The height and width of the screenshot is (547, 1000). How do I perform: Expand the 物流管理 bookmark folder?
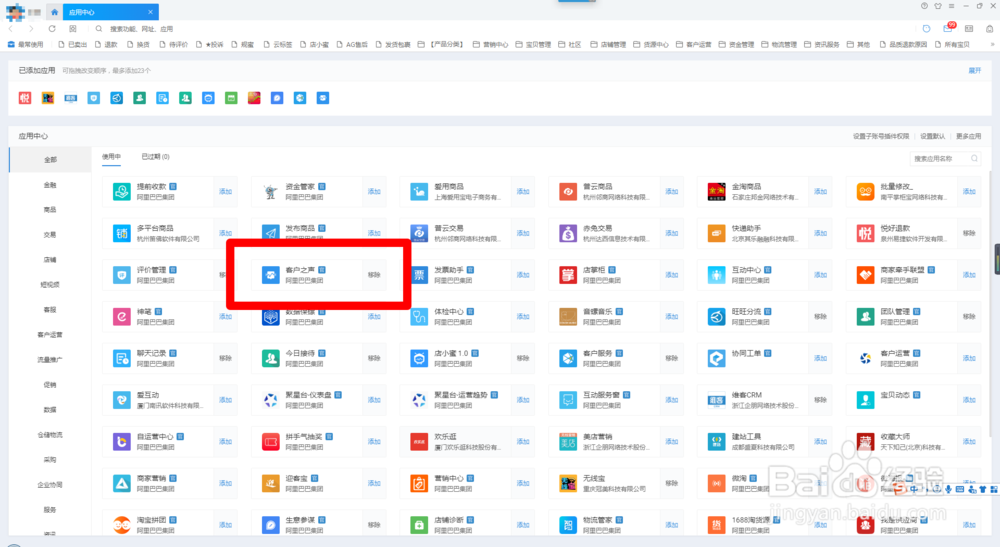tap(779, 45)
